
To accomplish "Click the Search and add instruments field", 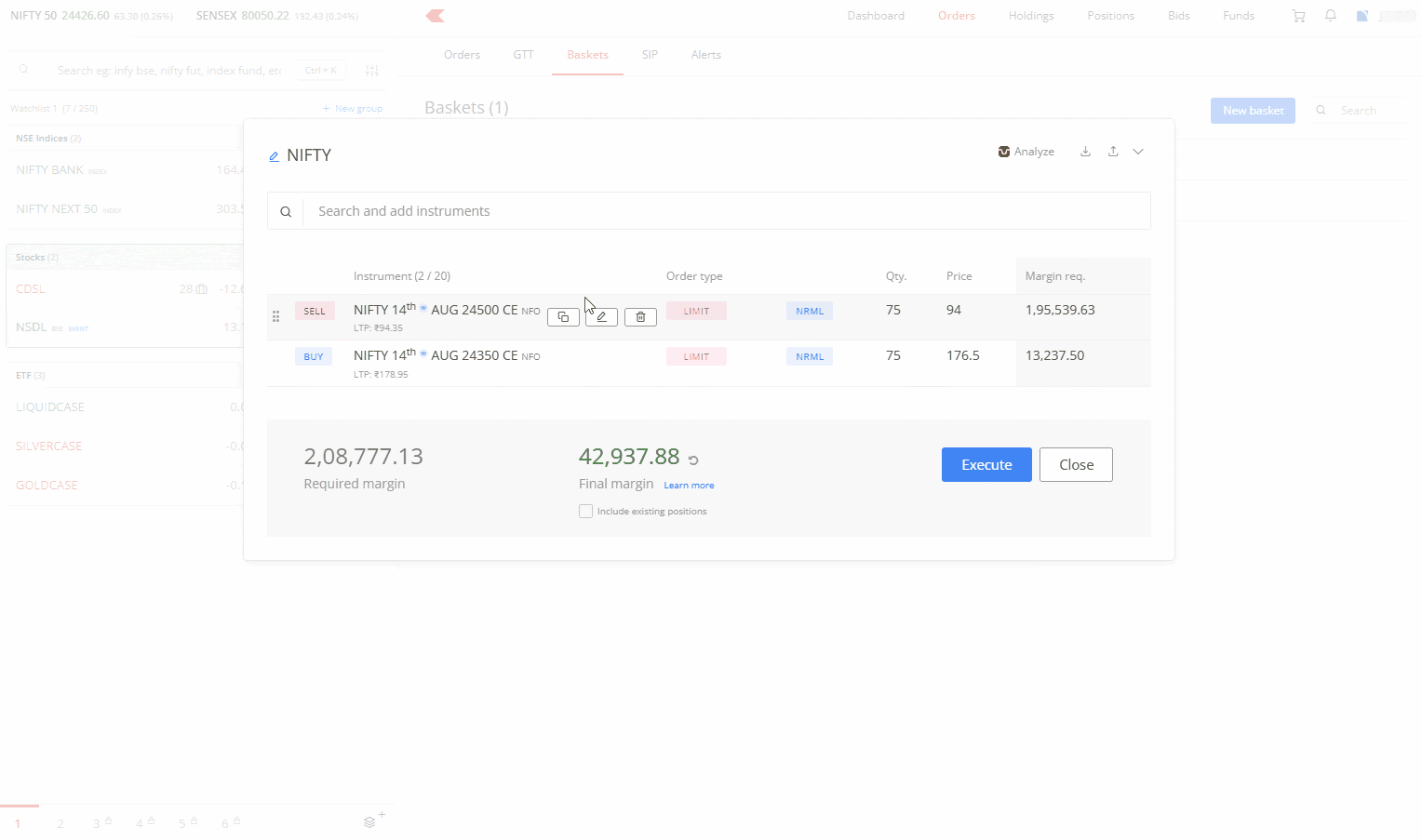I will point(726,211).
